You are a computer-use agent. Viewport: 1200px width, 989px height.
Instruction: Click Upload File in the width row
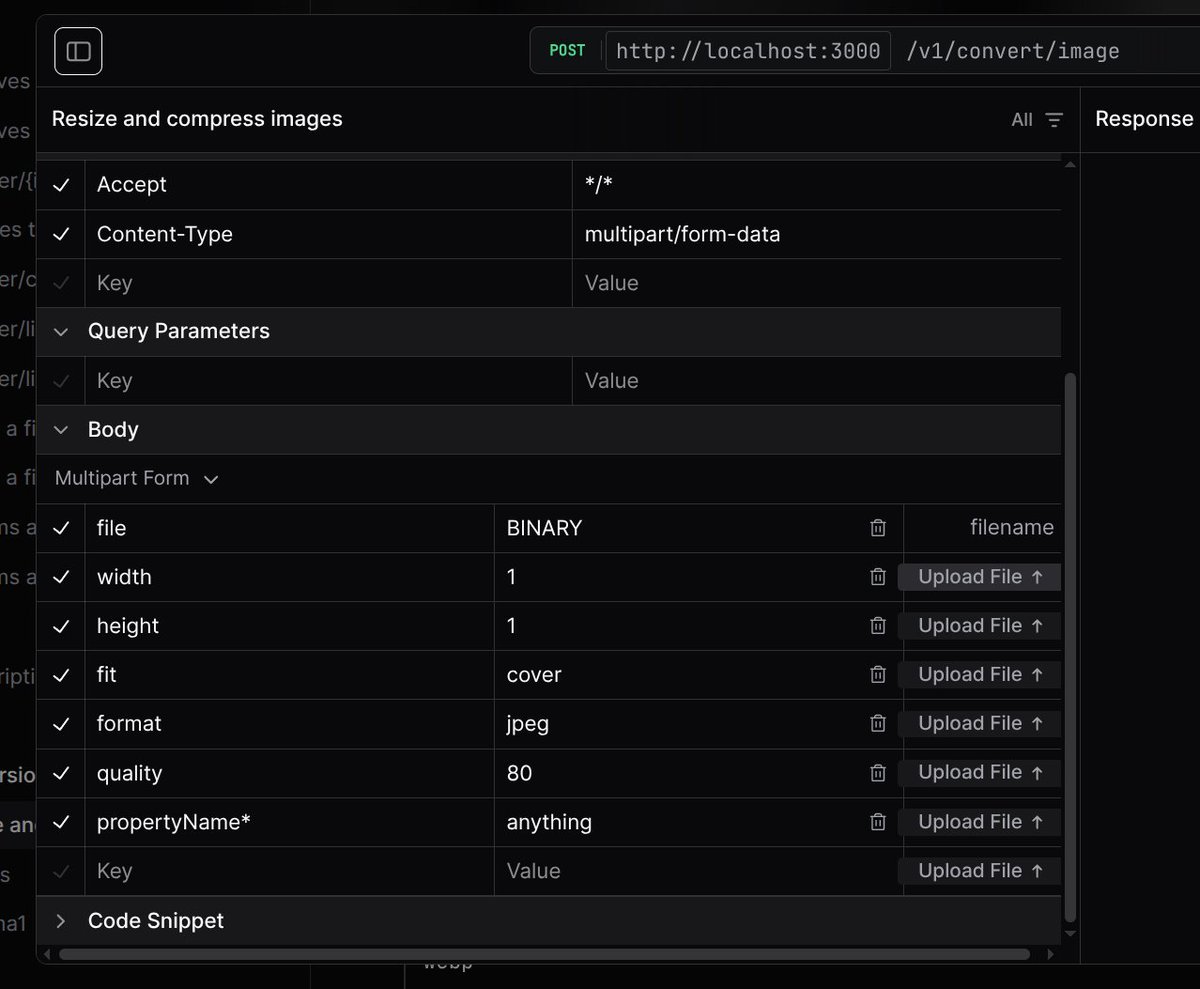pos(980,577)
